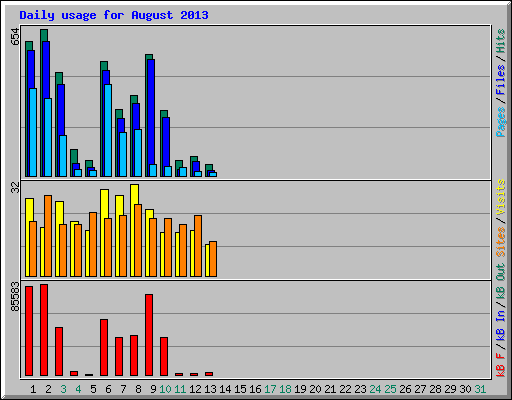Click the orange Sites bar for day 13
The height and width of the screenshot is (400, 512).
pyautogui.click(x=213, y=259)
